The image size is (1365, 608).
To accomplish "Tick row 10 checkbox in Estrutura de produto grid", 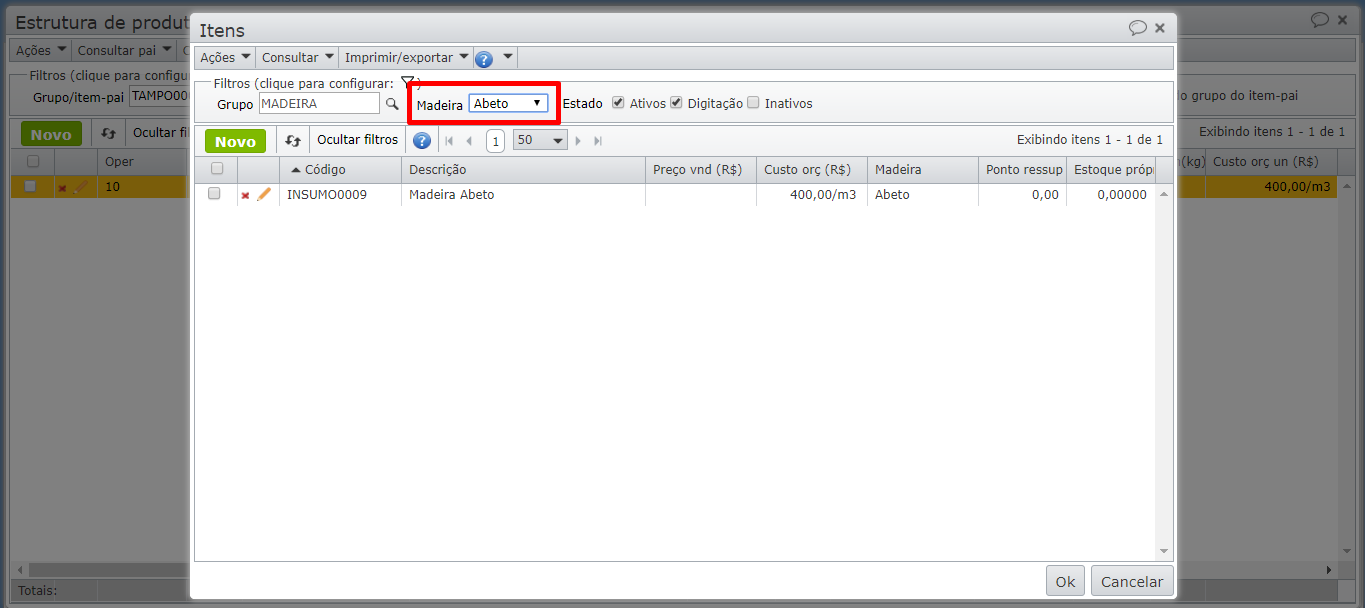I will 30,186.
